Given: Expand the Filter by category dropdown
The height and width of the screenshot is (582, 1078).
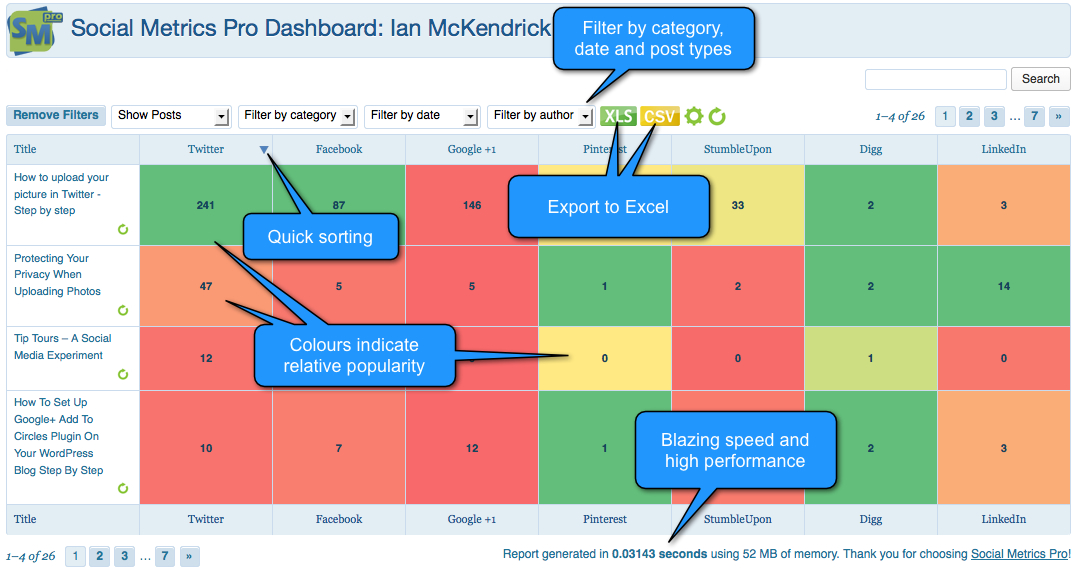Looking at the screenshot, I should [x=298, y=115].
